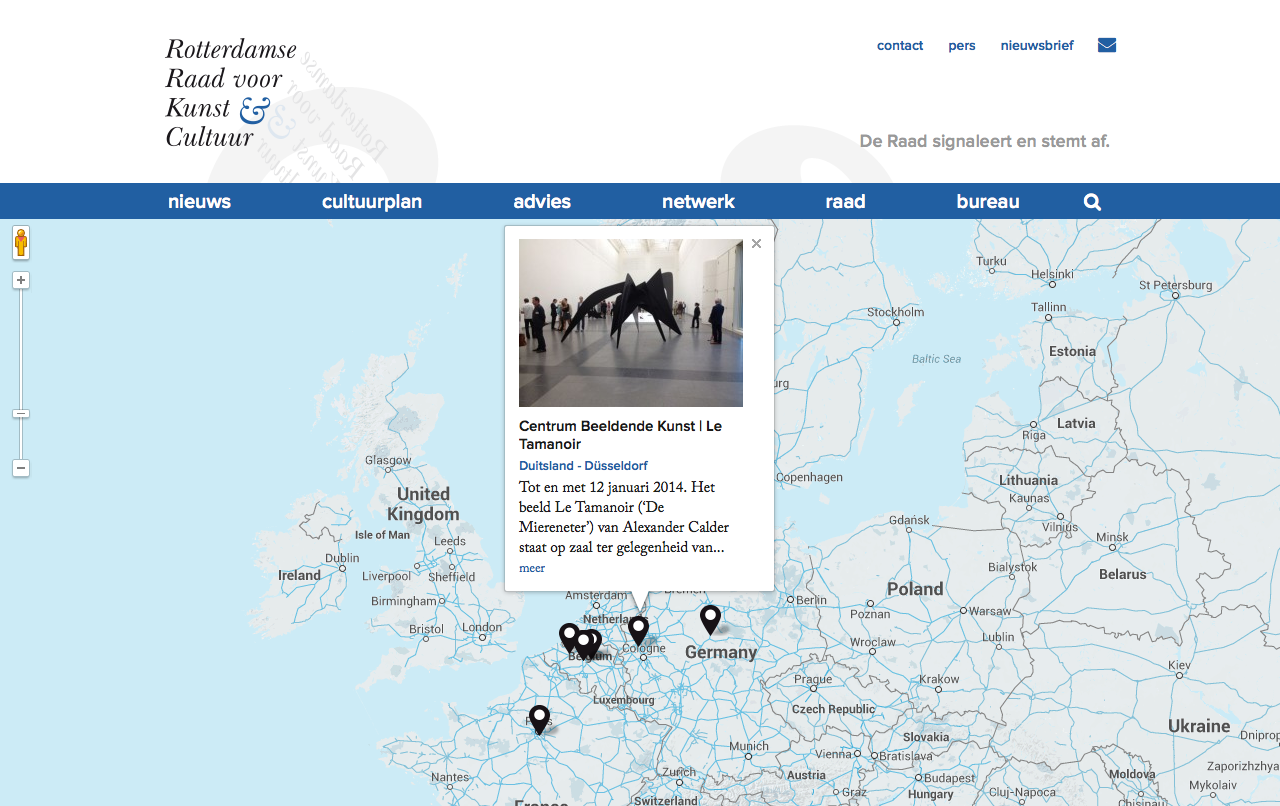1280x806 pixels.
Task: Zoom in the map with plus button
Action: [x=21, y=280]
